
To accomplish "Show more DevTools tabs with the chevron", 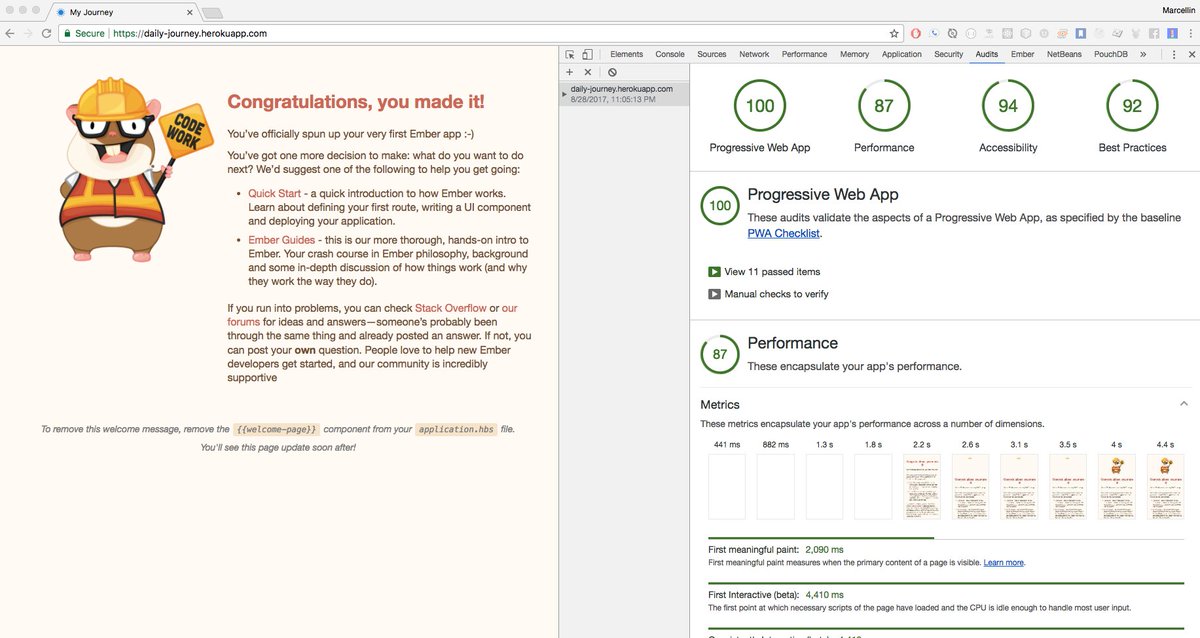I will click(1143, 54).
